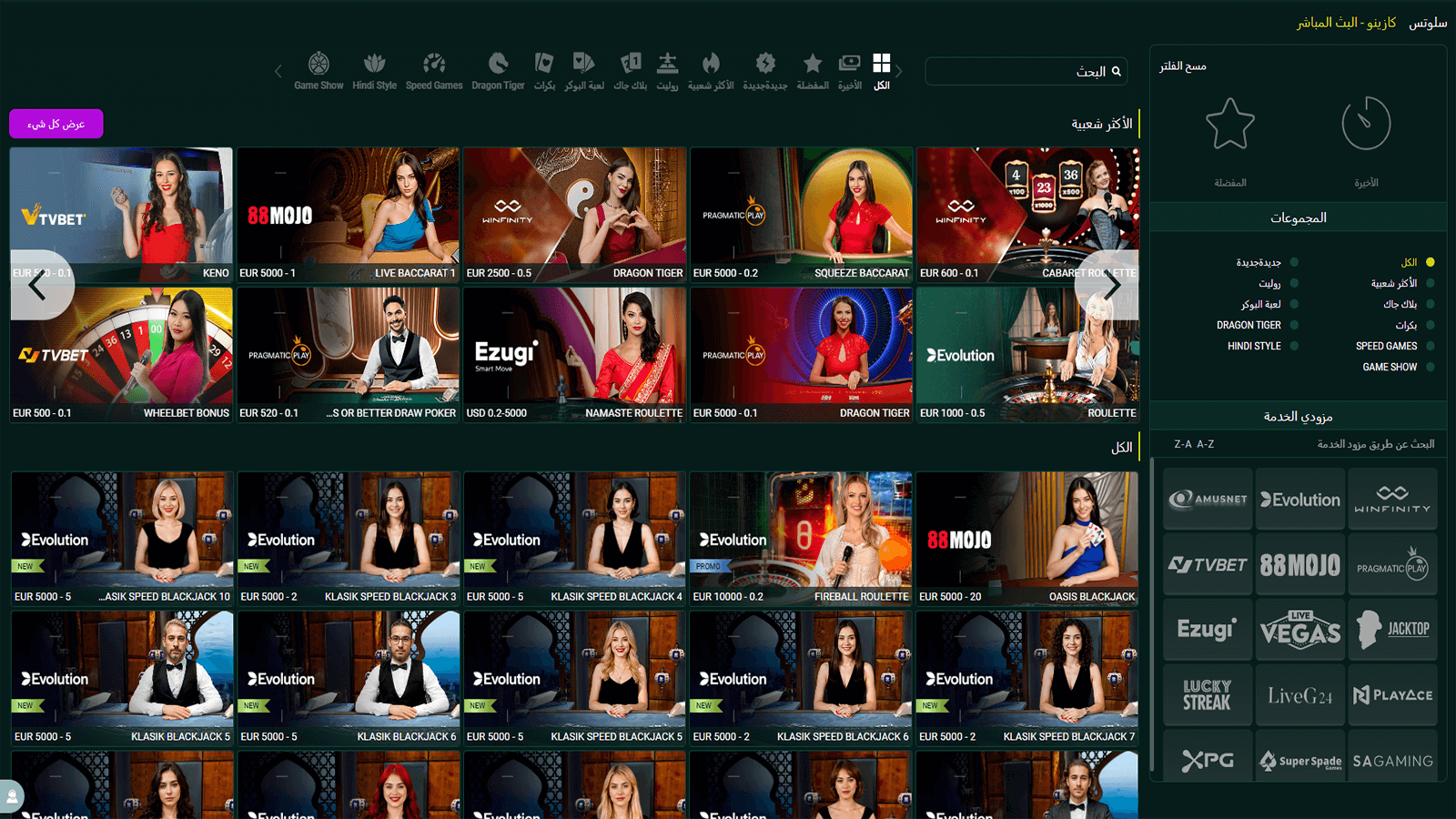
Task: Open favorites star in filter sidebar
Action: (x=1230, y=124)
